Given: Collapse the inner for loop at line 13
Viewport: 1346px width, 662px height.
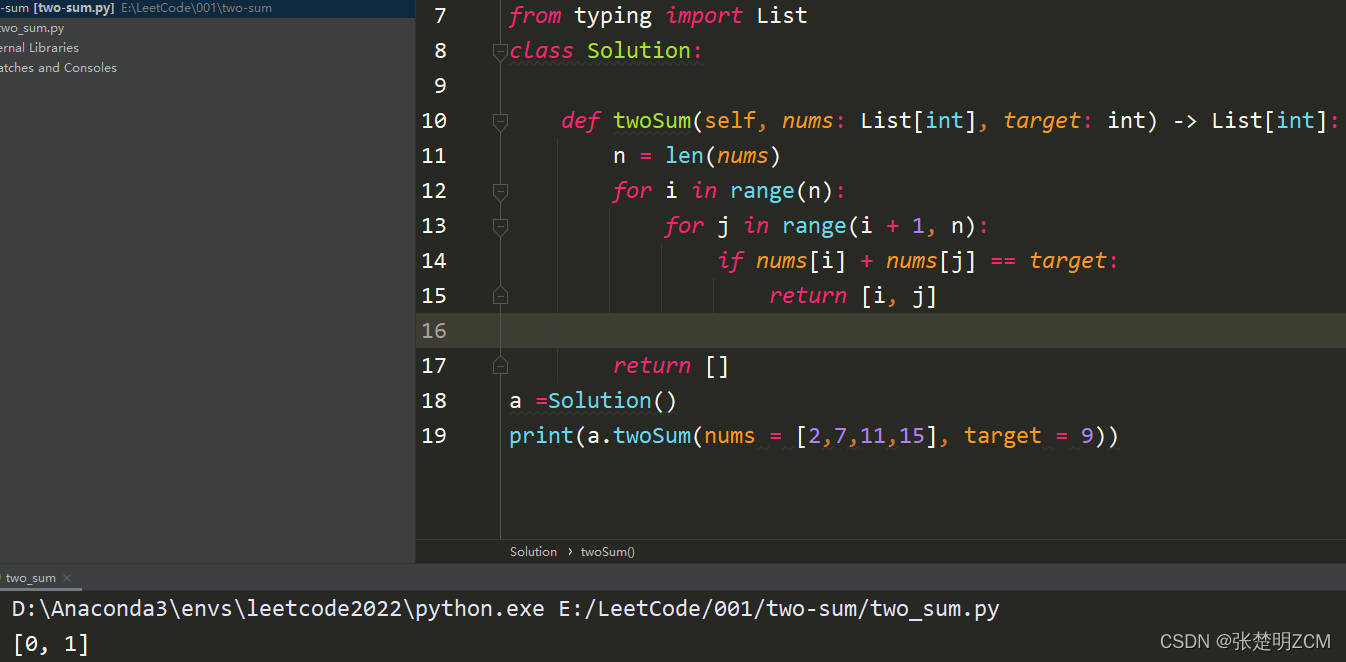Looking at the screenshot, I should (x=500, y=225).
